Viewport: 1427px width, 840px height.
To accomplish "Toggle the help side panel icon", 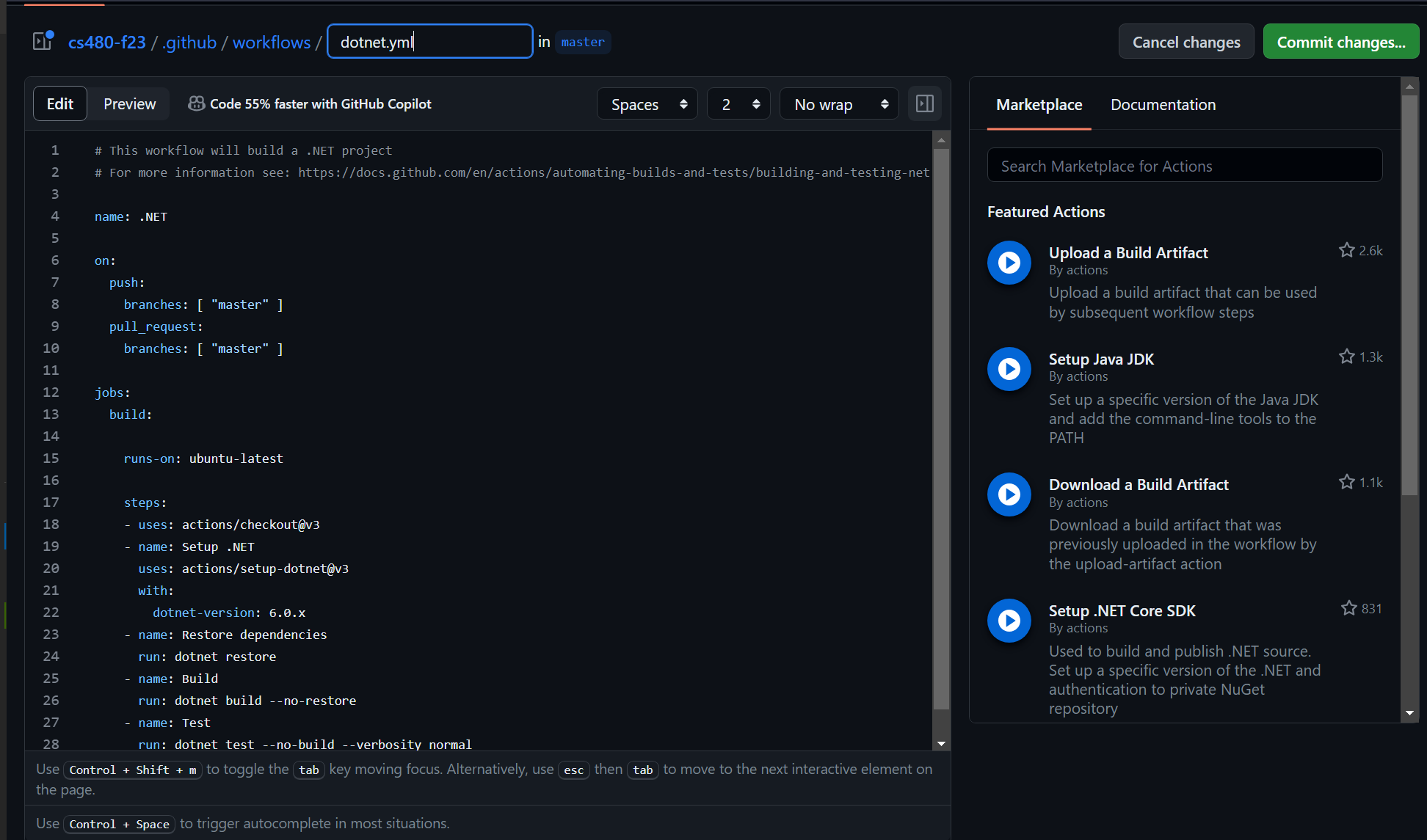I will pos(925,103).
